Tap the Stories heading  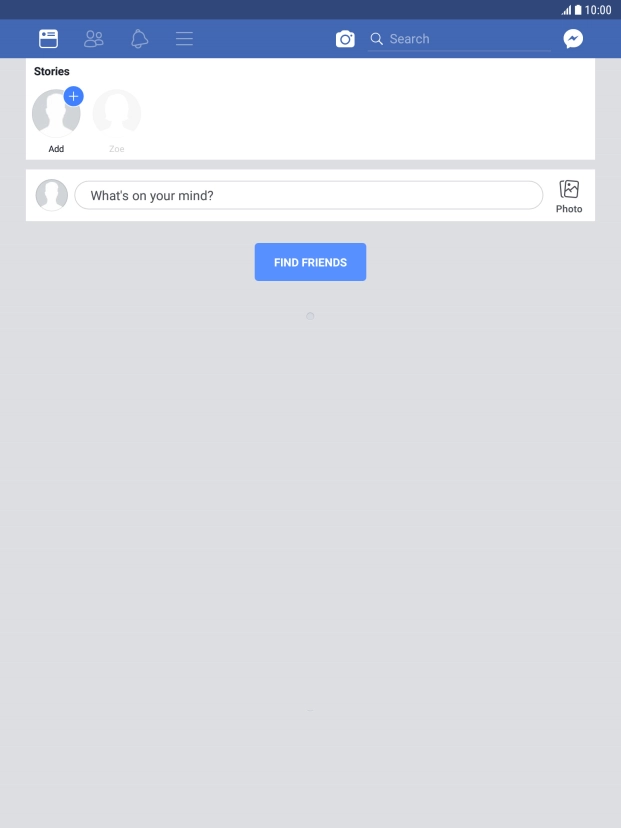52,71
